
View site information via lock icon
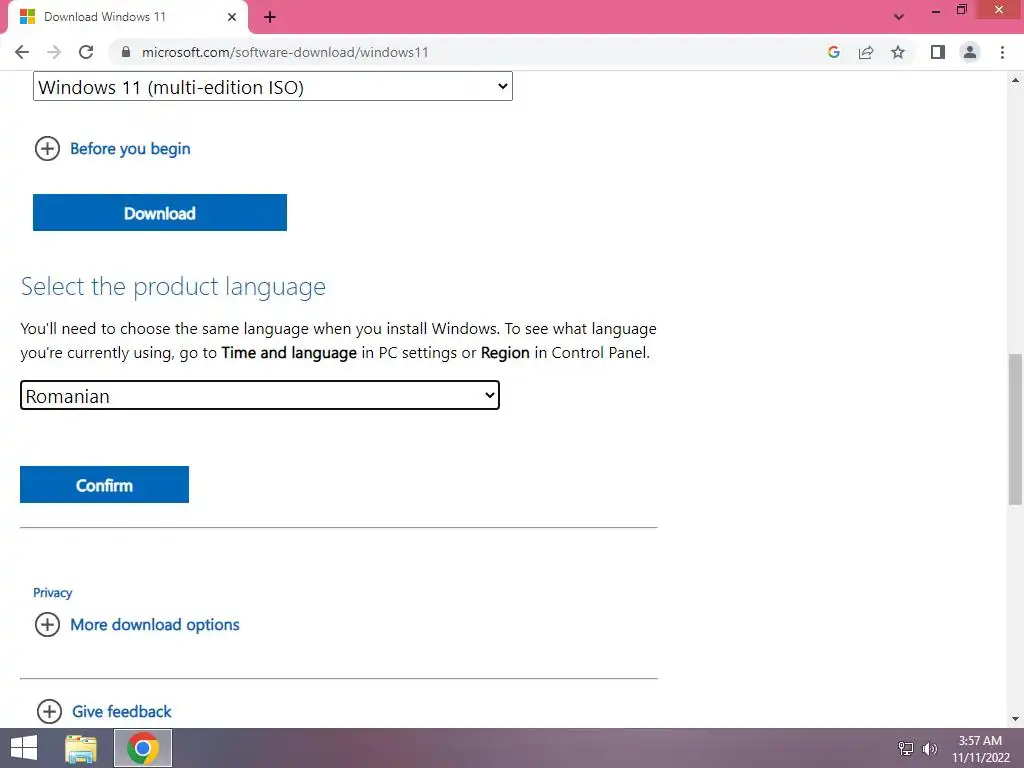126,52
